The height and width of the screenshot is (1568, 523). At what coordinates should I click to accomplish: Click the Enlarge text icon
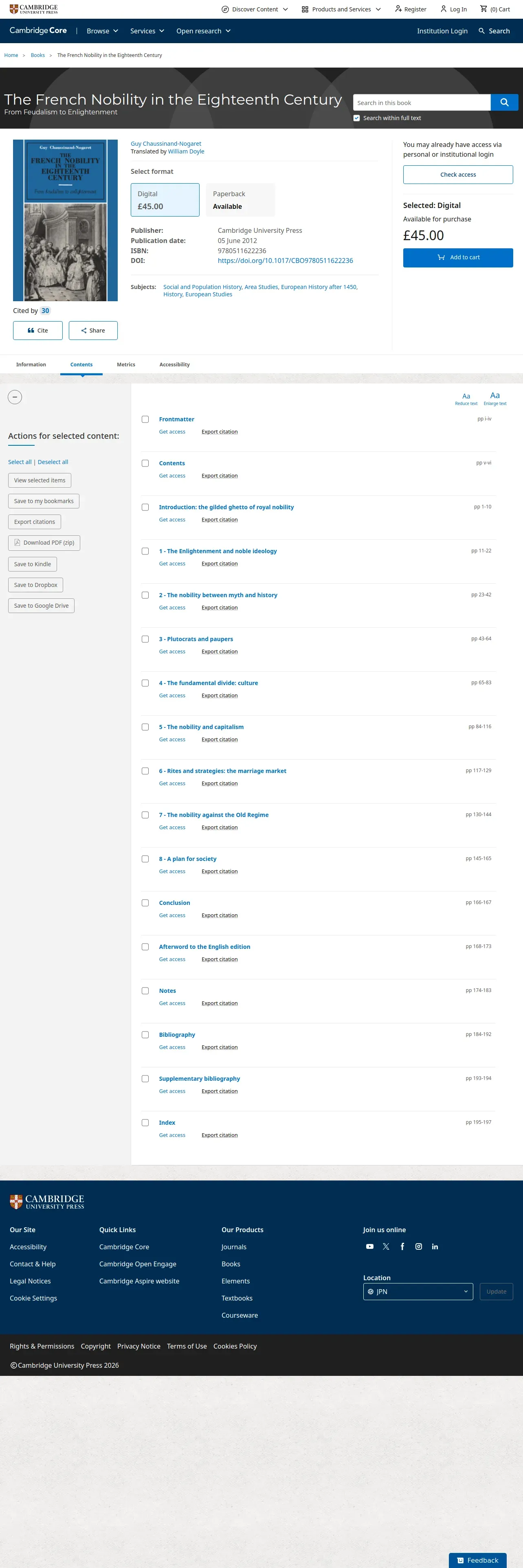[x=495, y=398]
